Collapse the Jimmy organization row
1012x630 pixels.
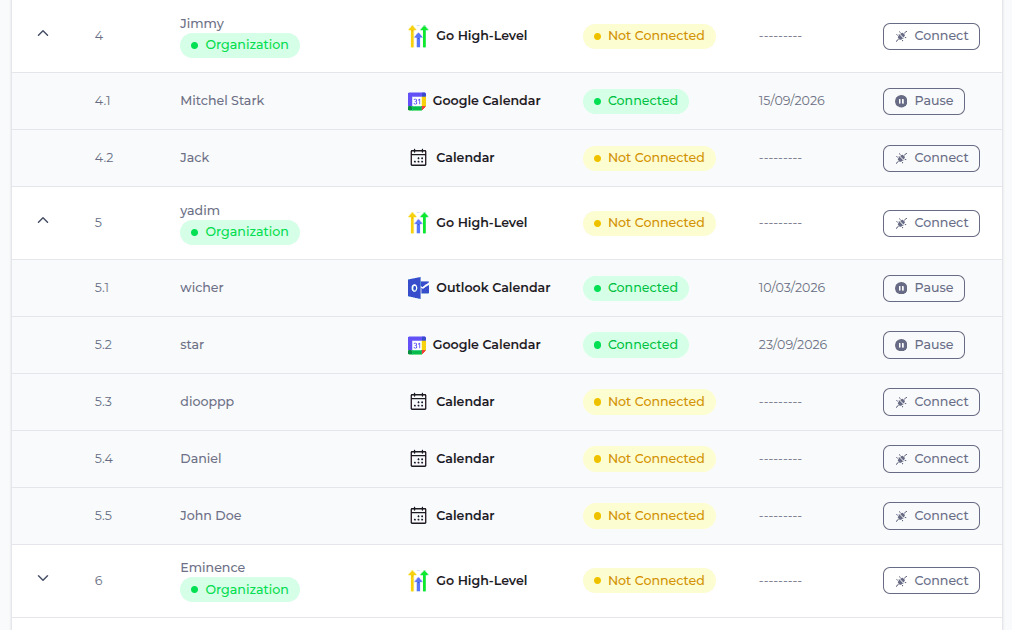(43, 33)
